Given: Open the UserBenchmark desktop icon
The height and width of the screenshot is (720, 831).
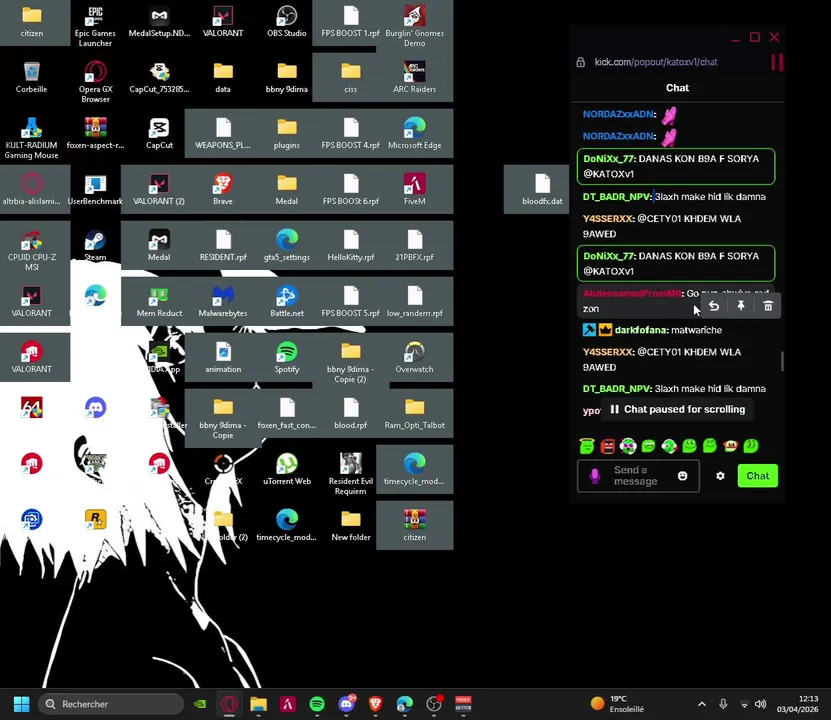Looking at the screenshot, I should pos(95,189).
